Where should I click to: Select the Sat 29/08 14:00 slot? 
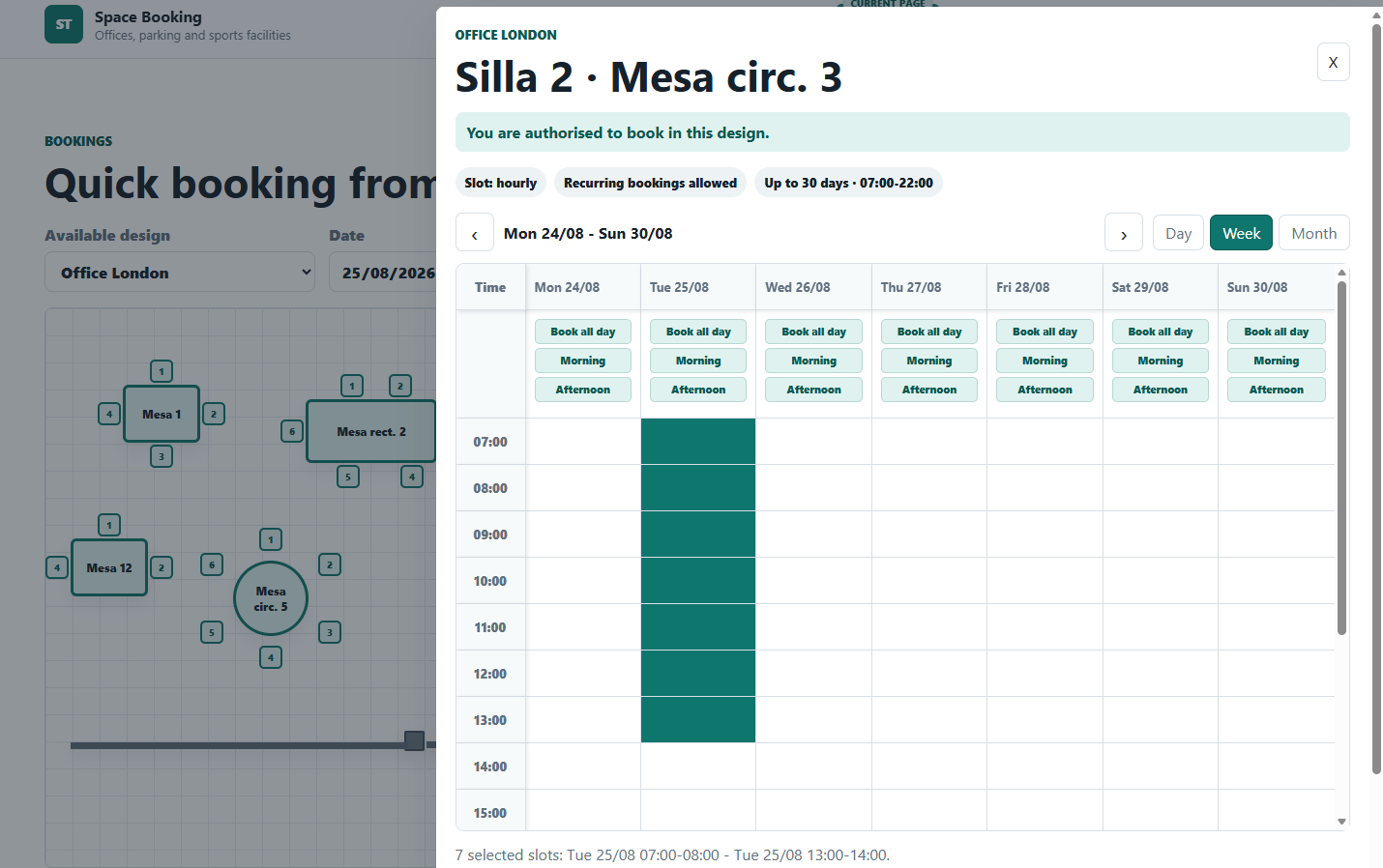pos(1161,767)
